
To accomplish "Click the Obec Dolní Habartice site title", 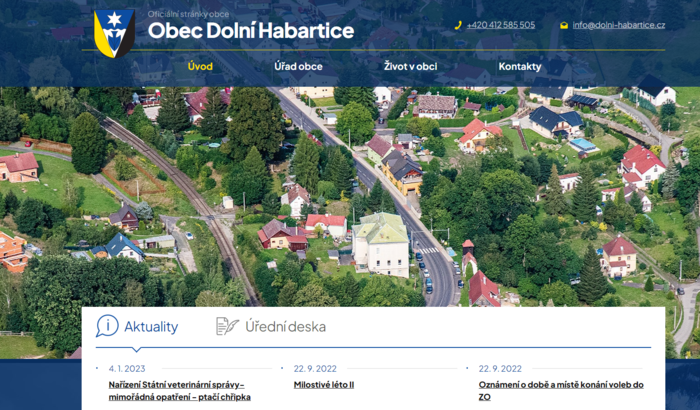I will coord(251,30).
